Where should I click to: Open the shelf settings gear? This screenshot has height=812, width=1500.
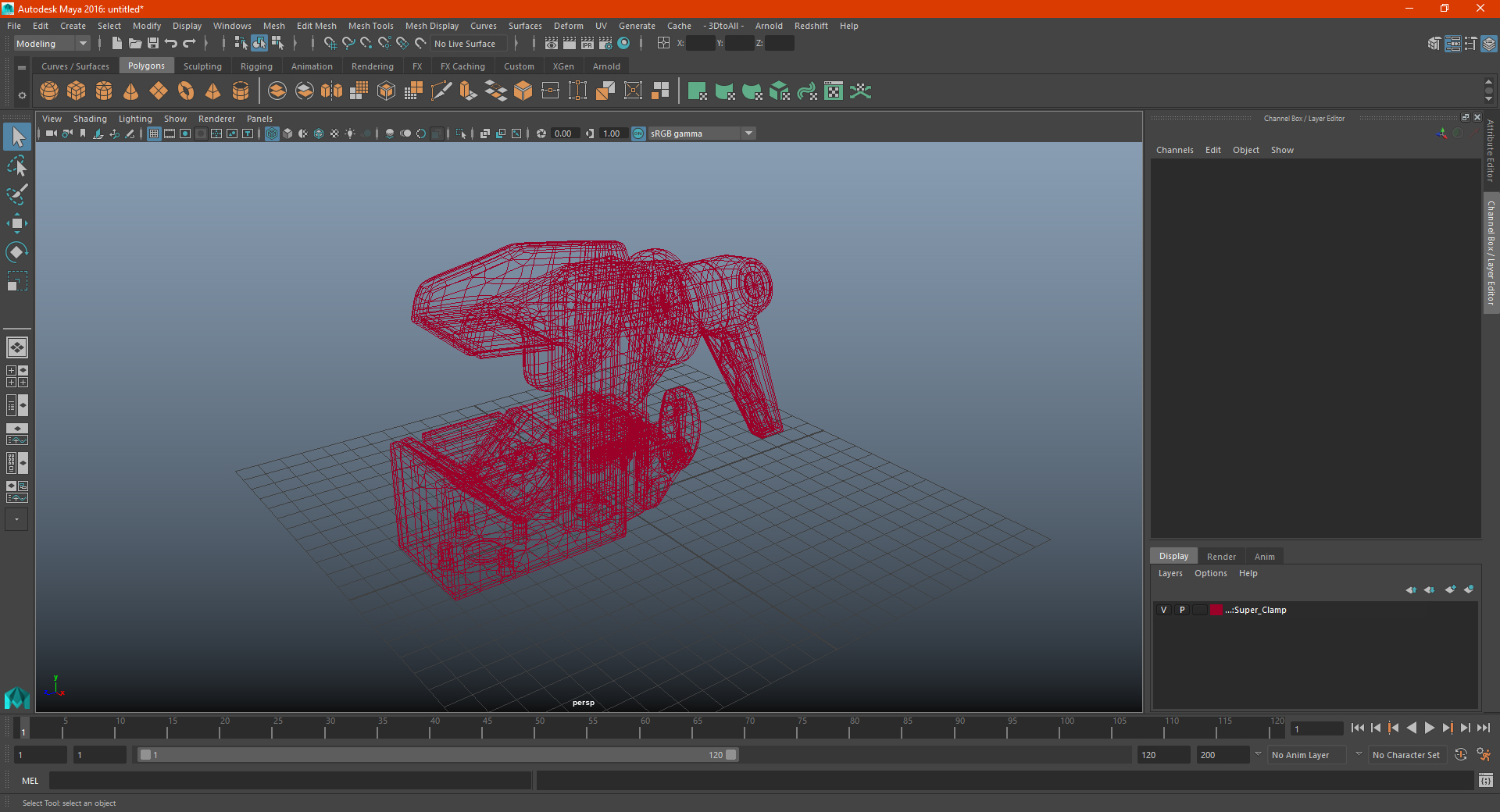pos(22,96)
